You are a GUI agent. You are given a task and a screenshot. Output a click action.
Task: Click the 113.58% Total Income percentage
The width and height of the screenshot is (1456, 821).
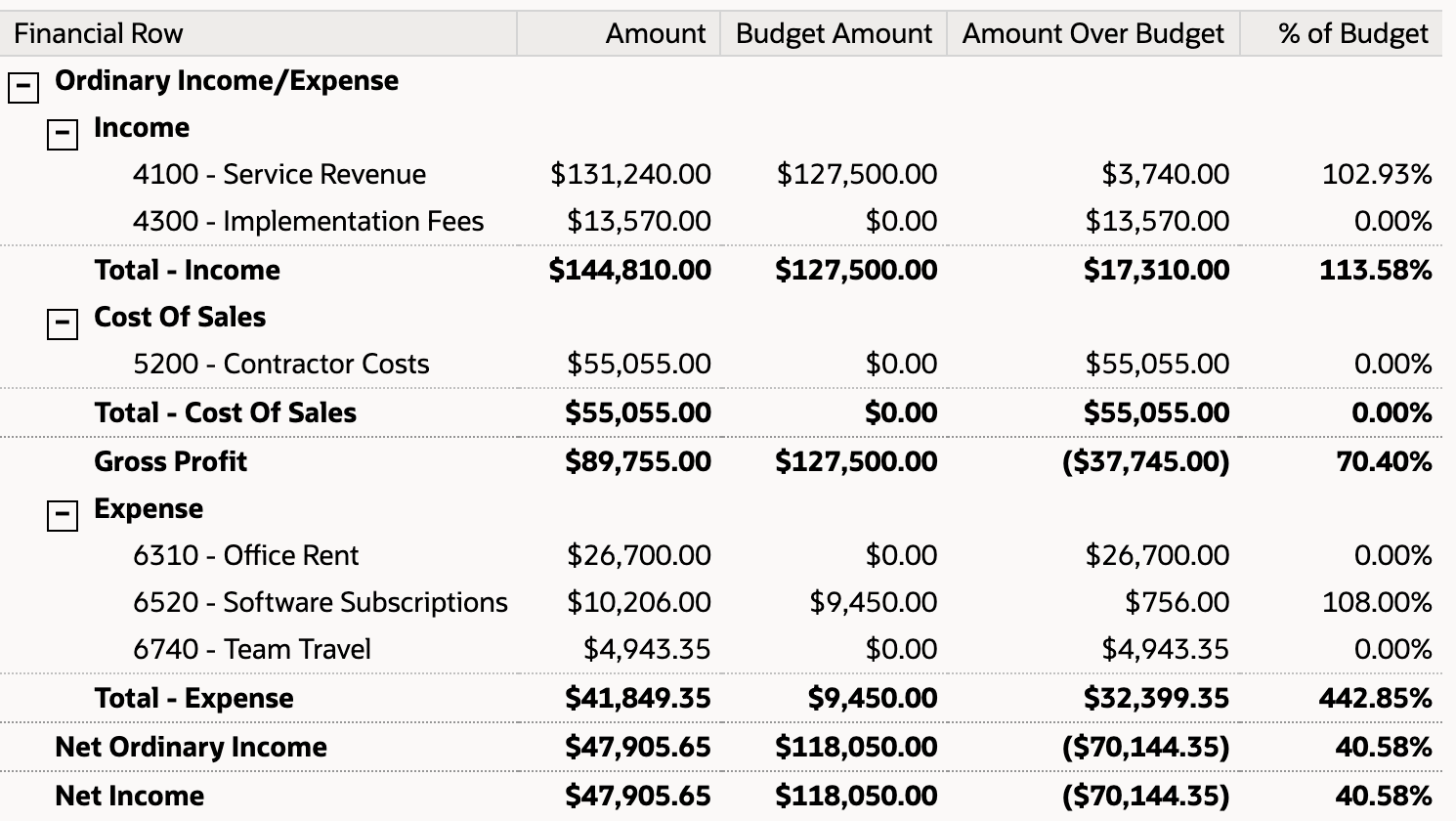tap(1376, 270)
